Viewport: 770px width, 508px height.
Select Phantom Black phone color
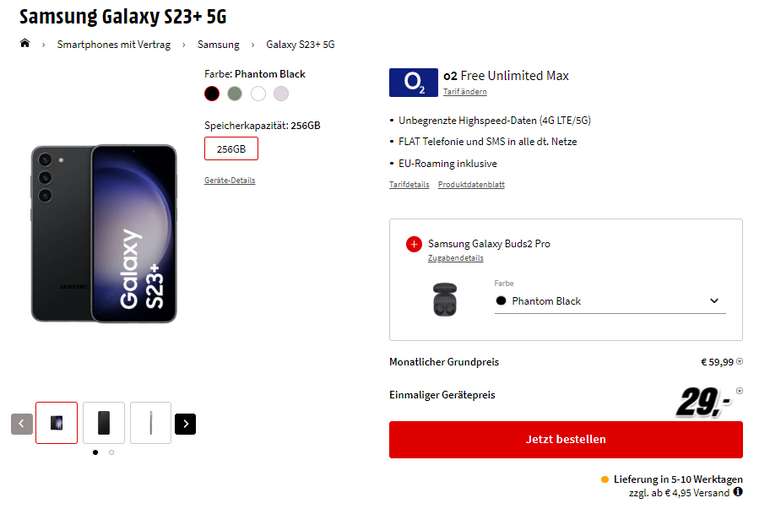pyautogui.click(x=211, y=94)
